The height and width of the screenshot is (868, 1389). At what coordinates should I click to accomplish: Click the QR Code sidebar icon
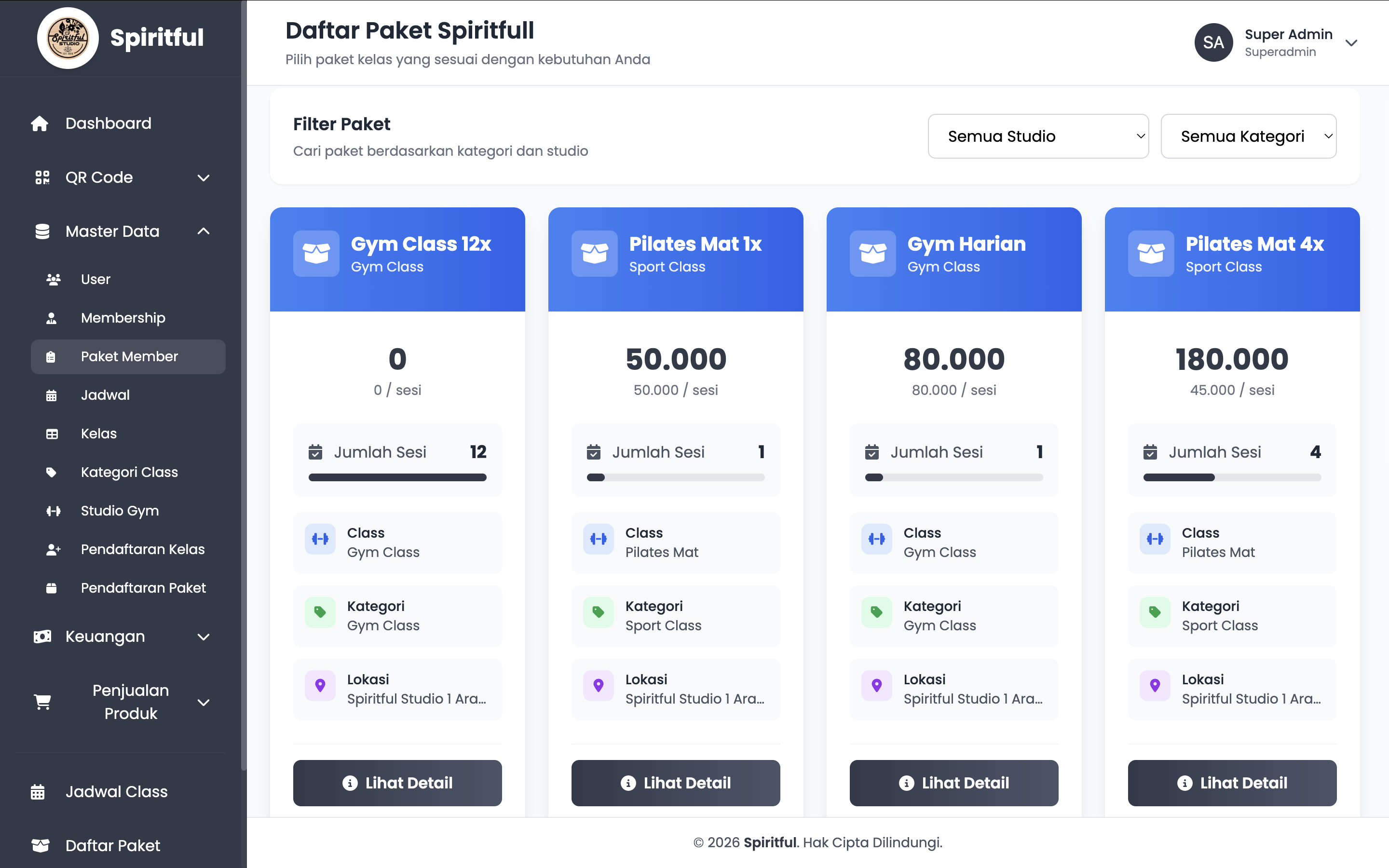click(x=42, y=177)
